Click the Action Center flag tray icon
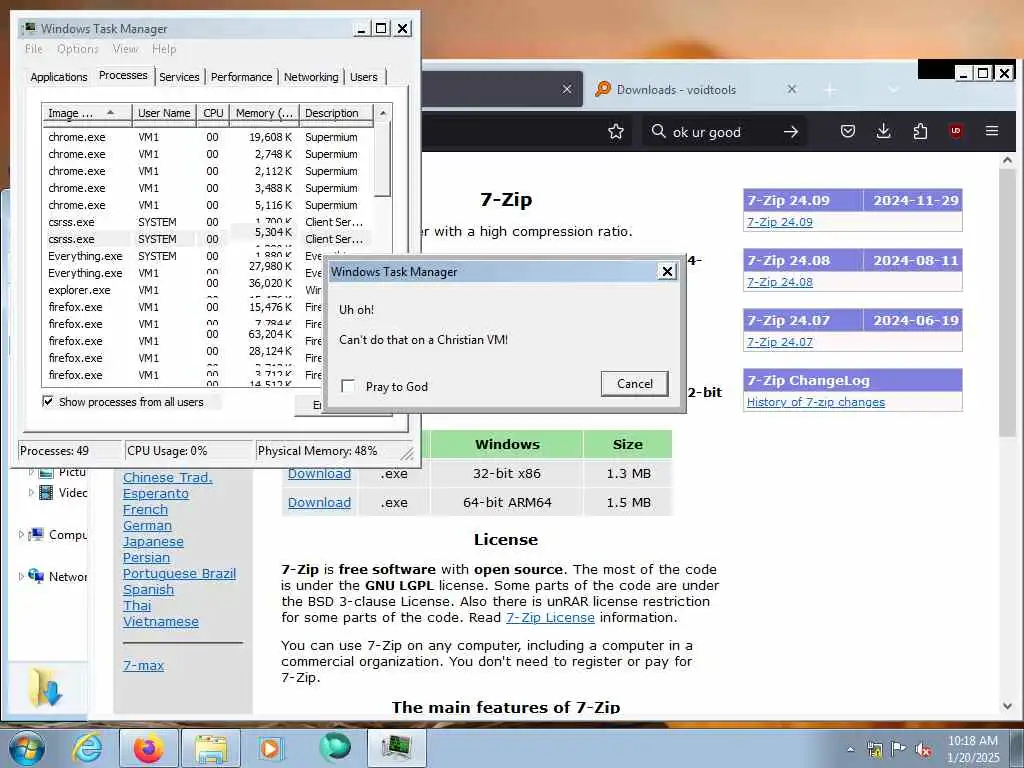 click(x=899, y=749)
